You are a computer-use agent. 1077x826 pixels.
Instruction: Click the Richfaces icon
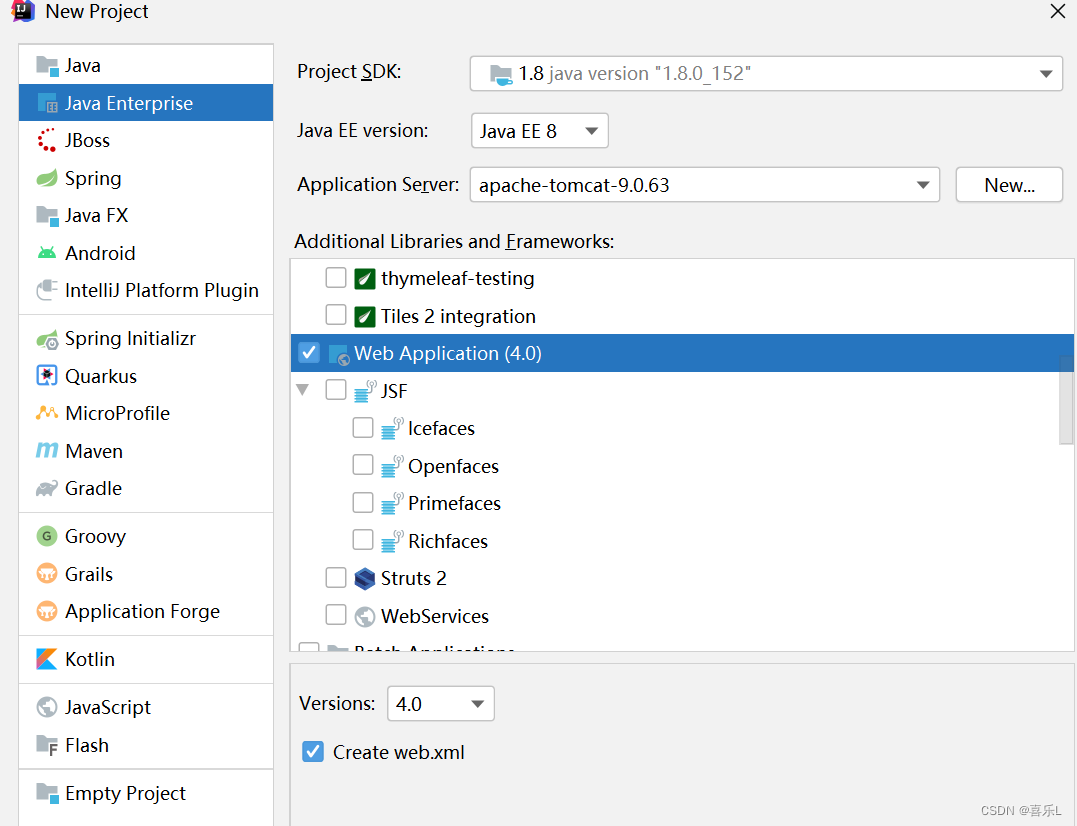tap(392, 541)
